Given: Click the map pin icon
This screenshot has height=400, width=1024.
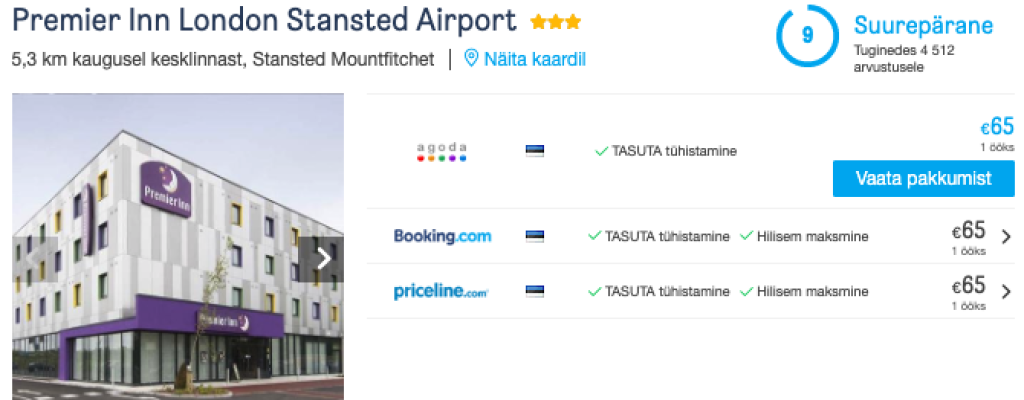Looking at the screenshot, I should pyautogui.click(x=473, y=59).
